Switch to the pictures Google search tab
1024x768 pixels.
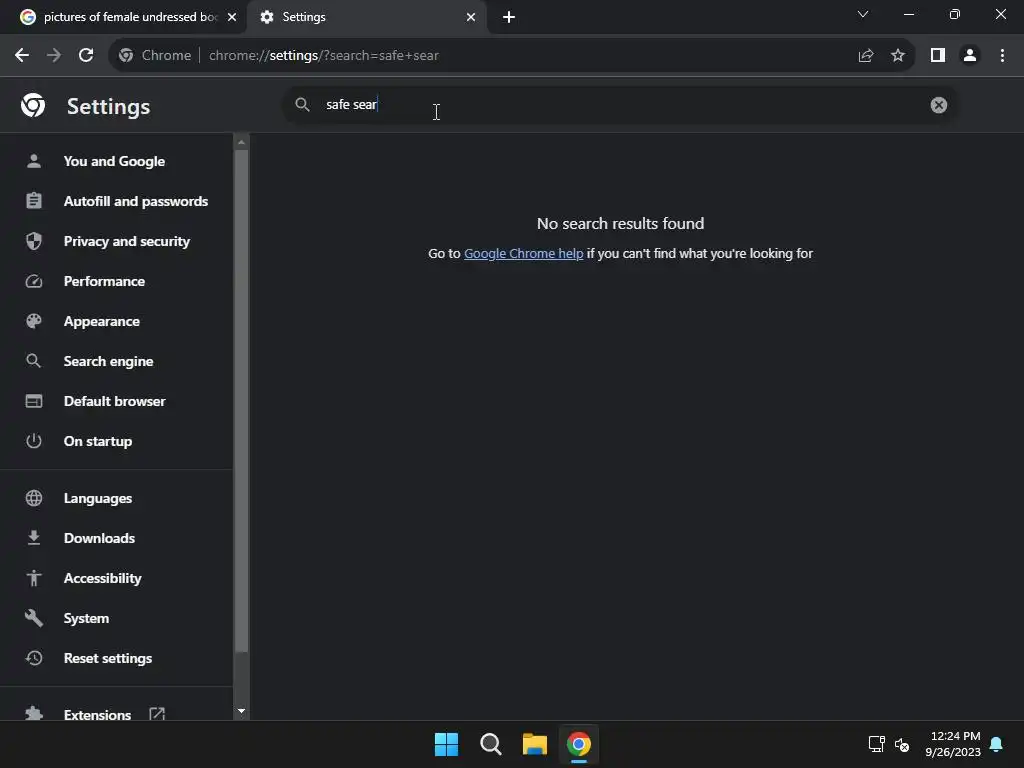click(123, 17)
